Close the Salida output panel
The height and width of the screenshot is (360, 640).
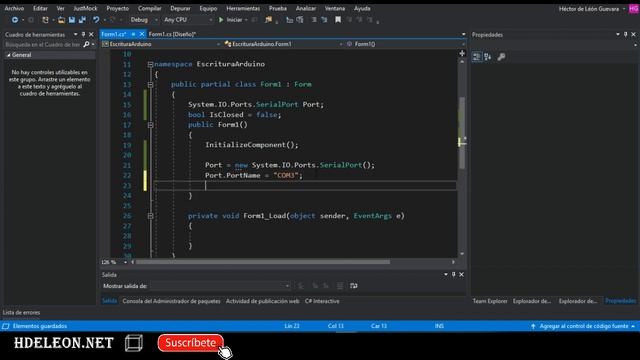coord(462,275)
